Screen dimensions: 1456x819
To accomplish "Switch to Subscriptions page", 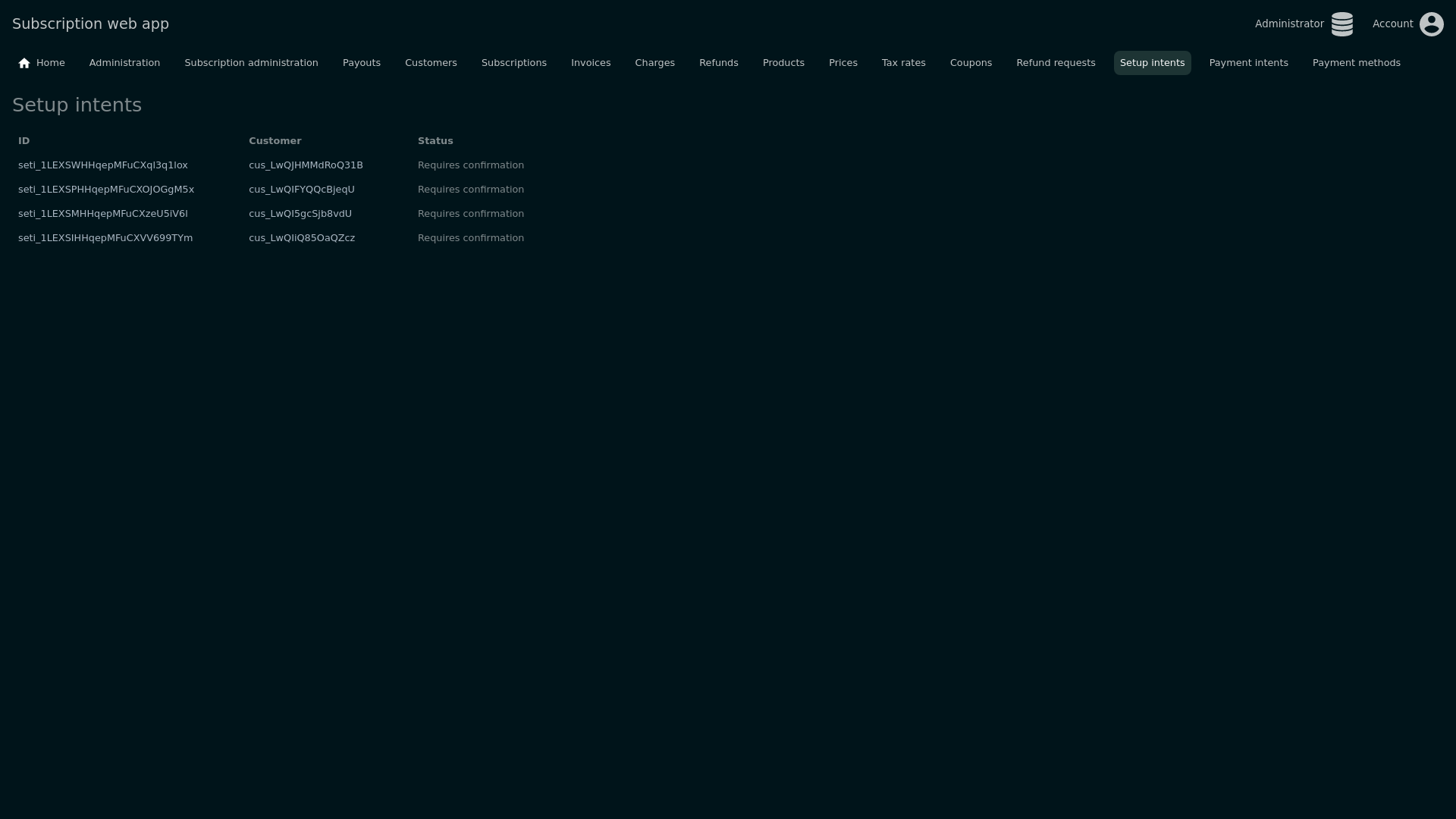I will click(x=513, y=63).
